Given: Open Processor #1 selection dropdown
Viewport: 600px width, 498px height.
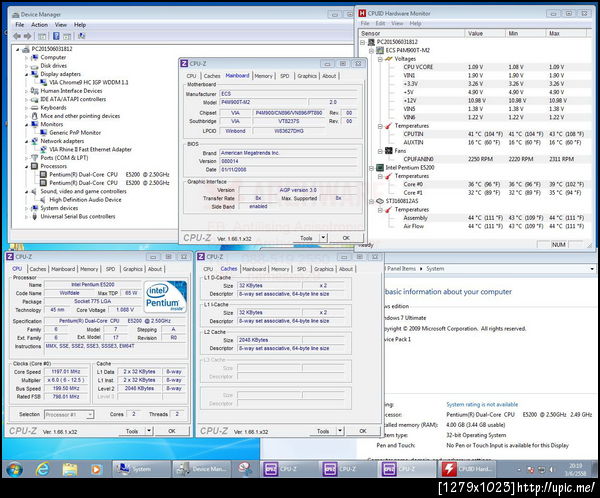Looking at the screenshot, I should pos(69,415).
